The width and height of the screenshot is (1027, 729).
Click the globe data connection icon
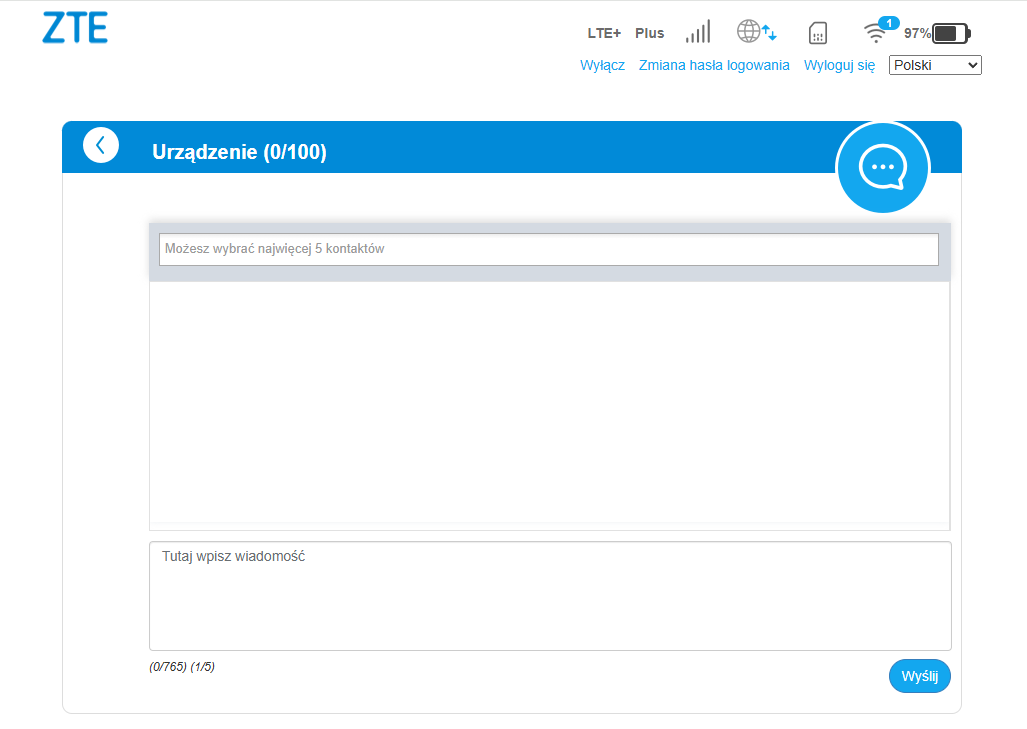click(x=756, y=31)
